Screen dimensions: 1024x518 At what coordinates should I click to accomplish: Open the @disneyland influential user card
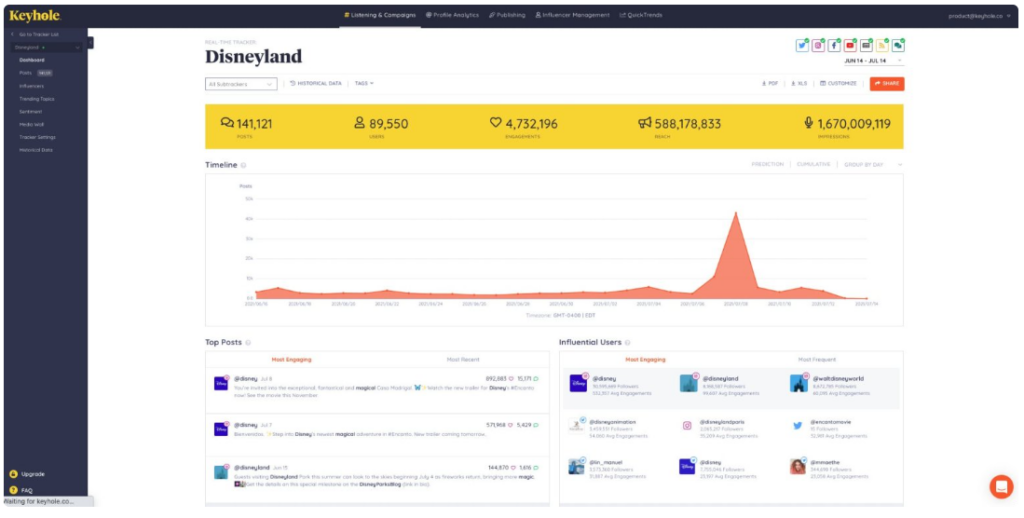point(730,385)
